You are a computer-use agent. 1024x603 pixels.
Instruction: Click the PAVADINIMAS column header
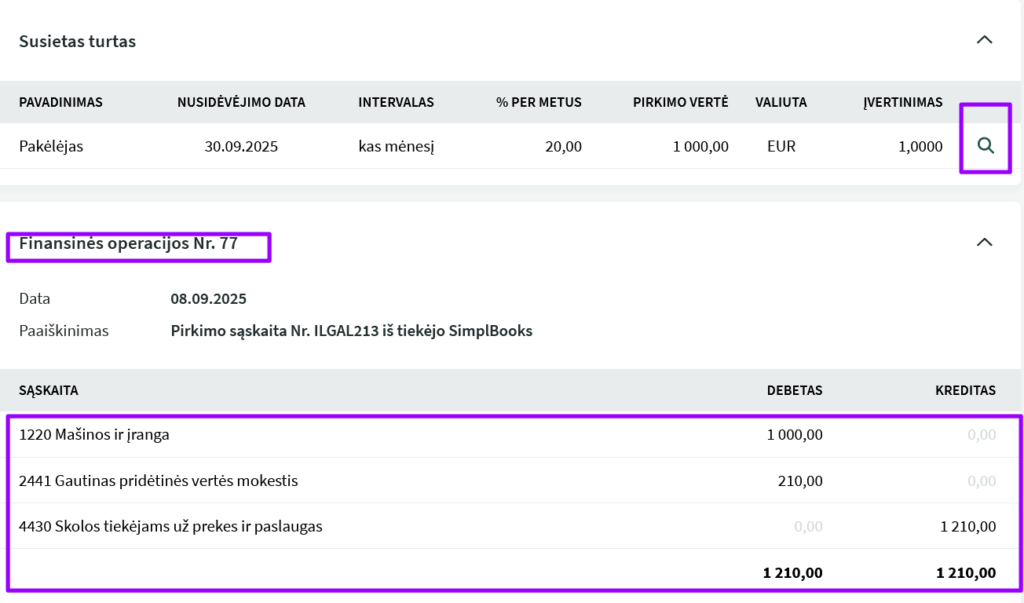tap(61, 102)
